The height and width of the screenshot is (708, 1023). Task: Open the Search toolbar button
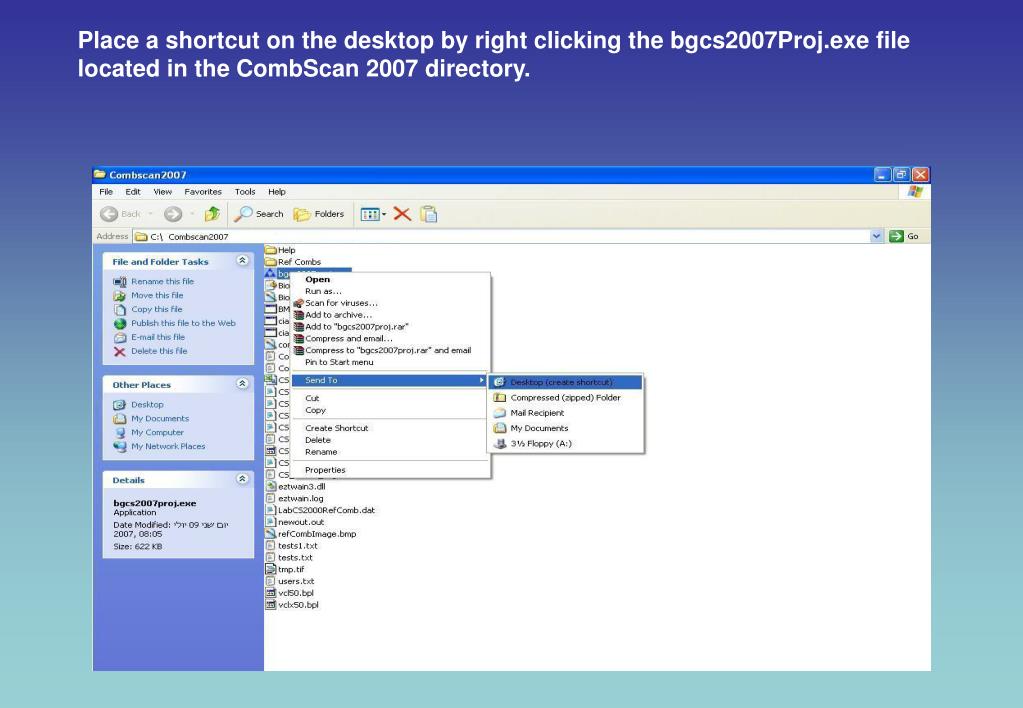tap(259, 214)
